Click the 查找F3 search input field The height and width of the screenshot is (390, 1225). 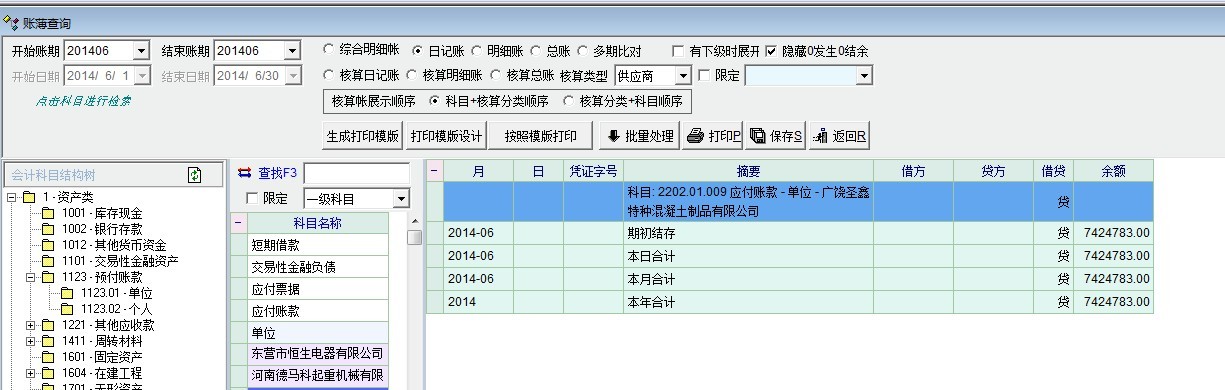[x=356, y=173]
